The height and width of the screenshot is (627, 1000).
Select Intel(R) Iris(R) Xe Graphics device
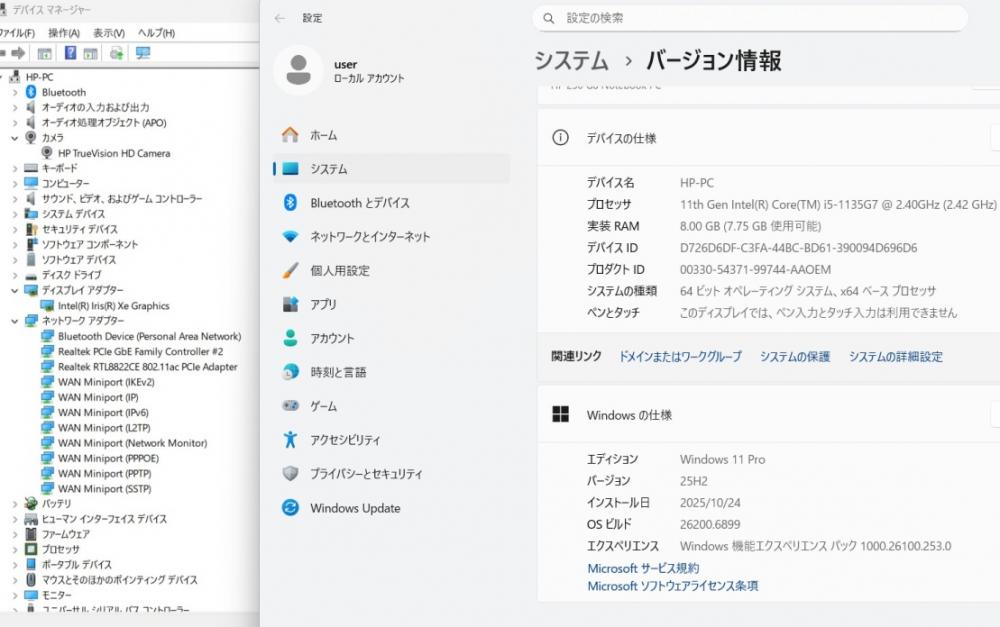(x=113, y=306)
